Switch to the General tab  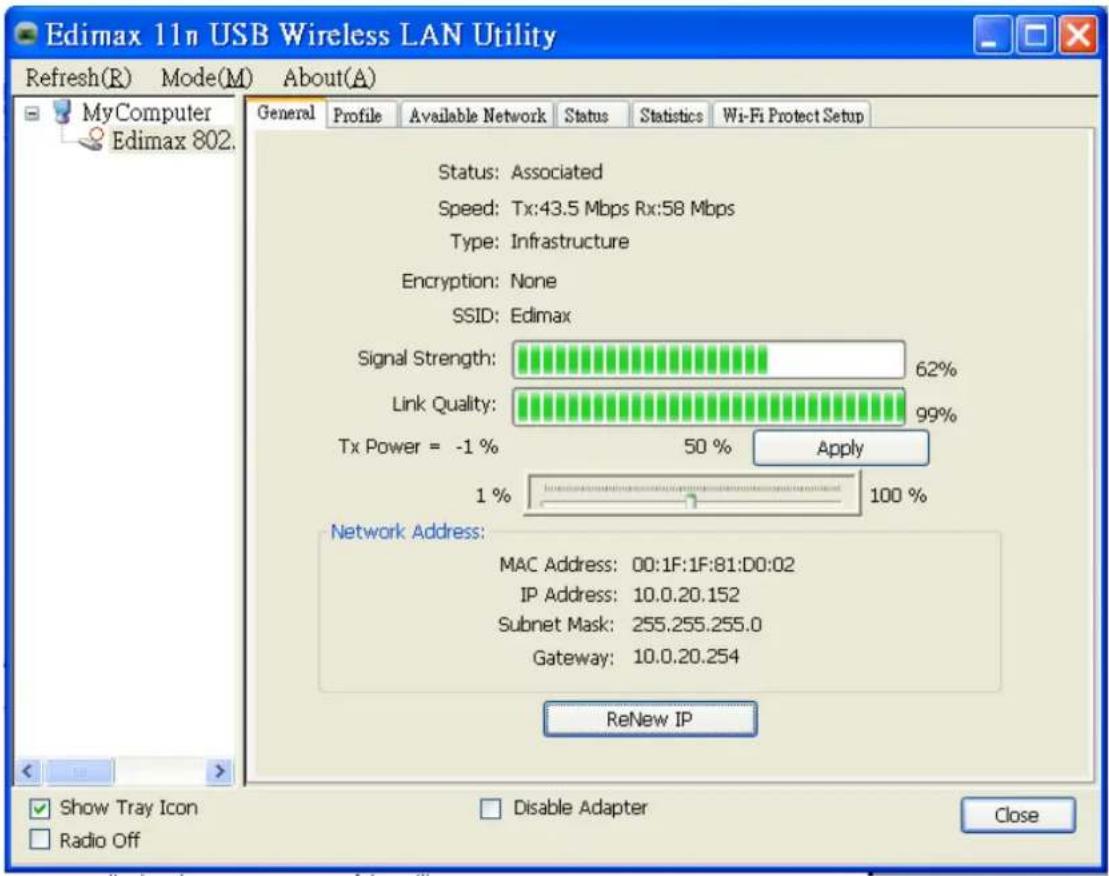pos(286,113)
